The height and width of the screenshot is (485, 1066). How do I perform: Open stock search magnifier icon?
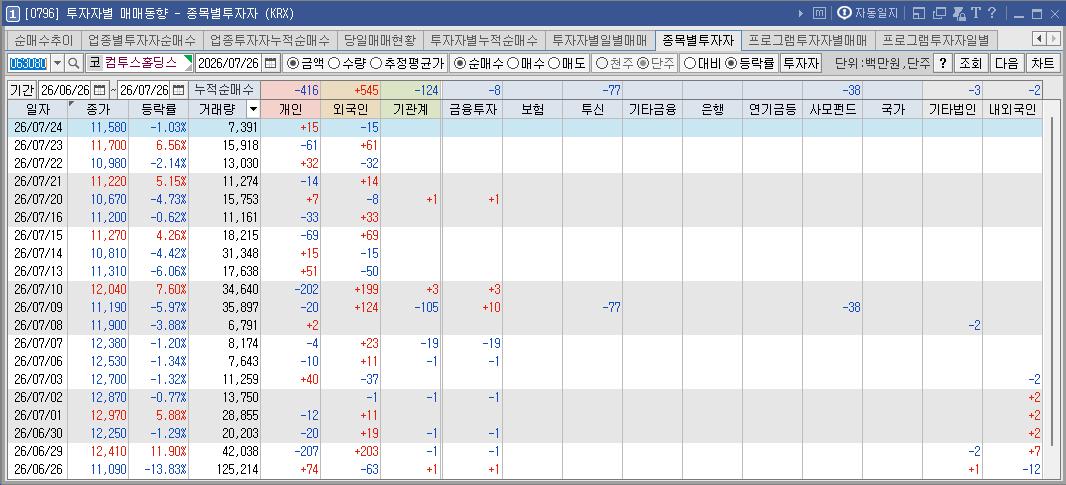coord(74,63)
